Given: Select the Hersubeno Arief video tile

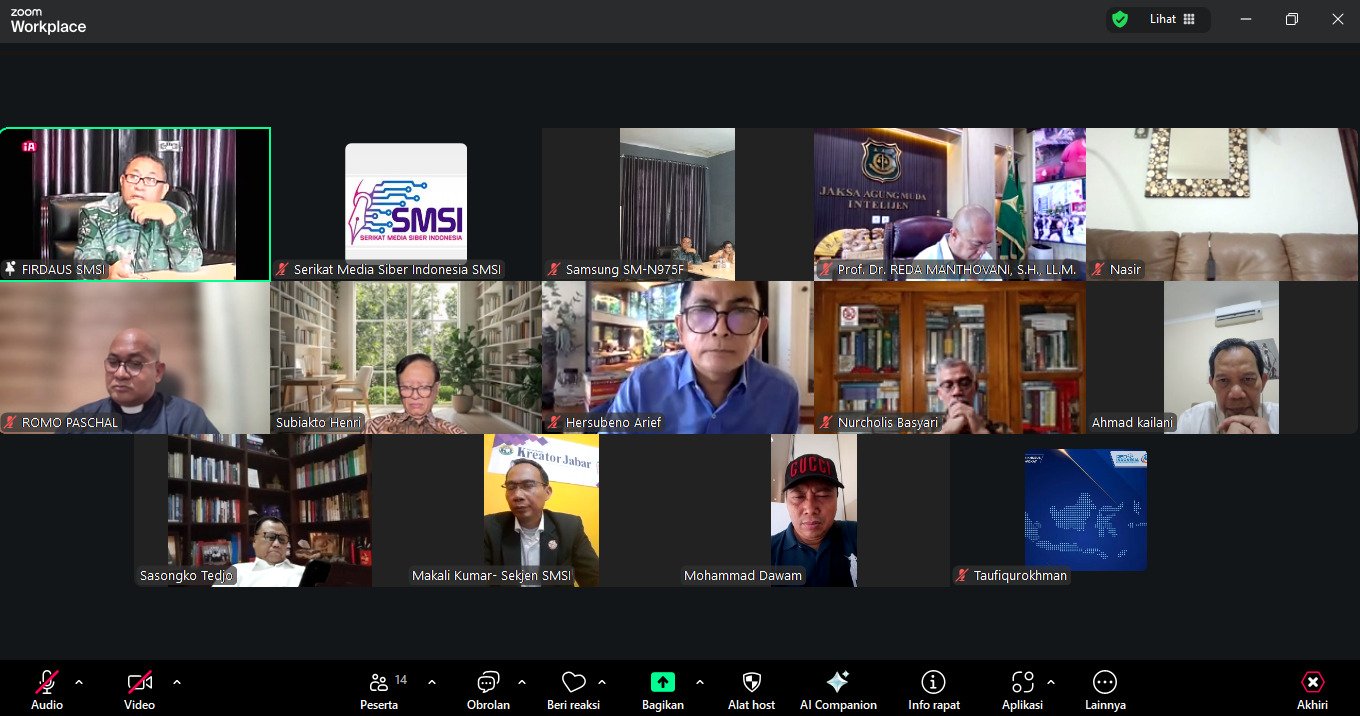Looking at the screenshot, I should (677, 357).
